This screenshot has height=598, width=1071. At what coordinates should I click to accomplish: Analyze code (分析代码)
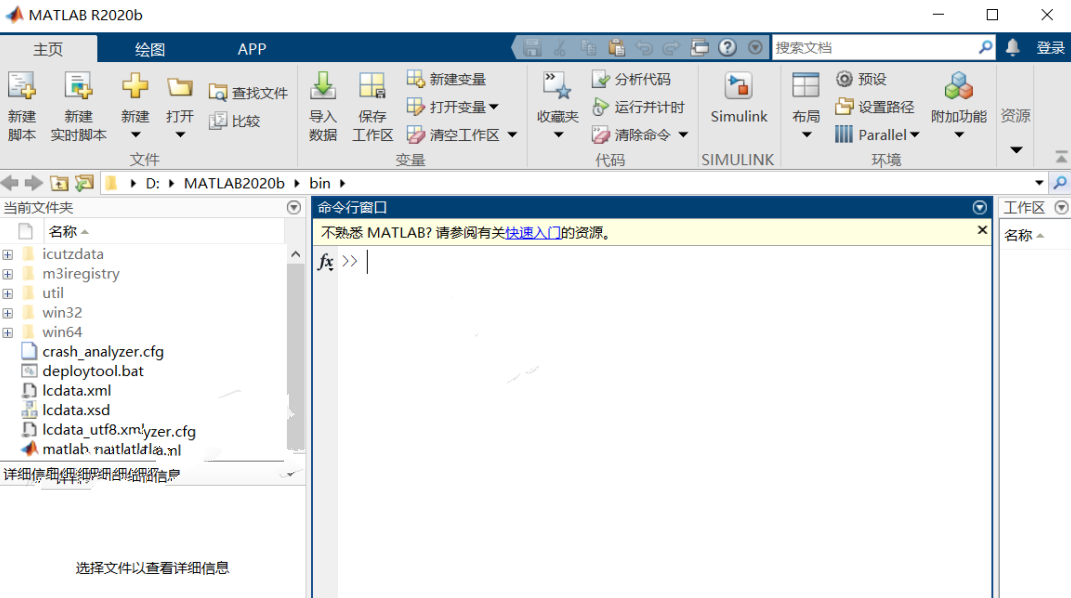[x=631, y=79]
